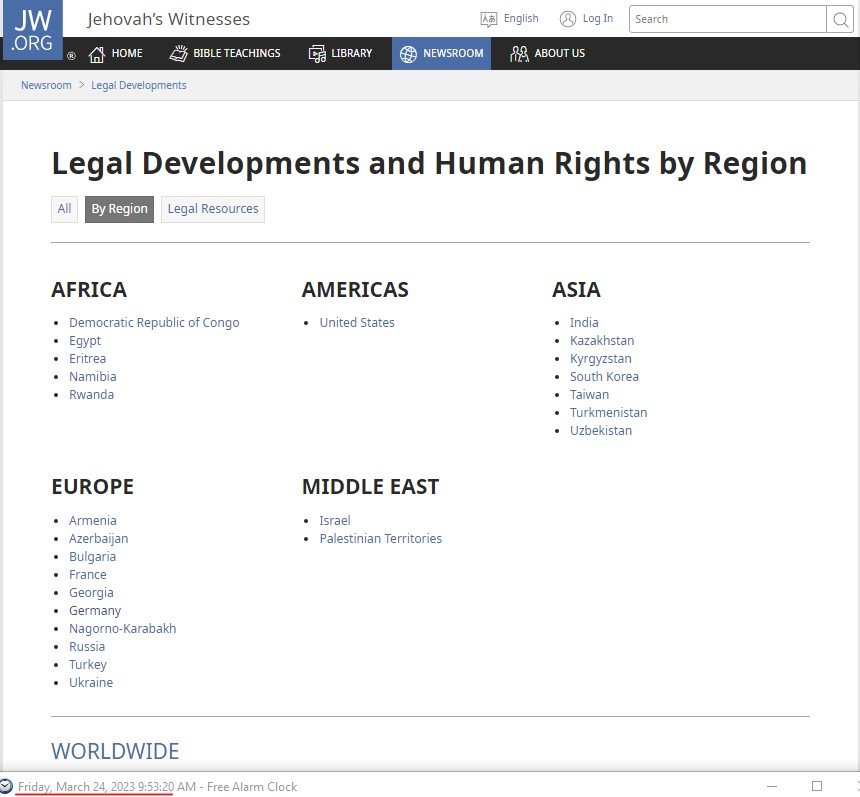The image size is (860, 797).
Task: Click the MIDDLE EAST region heading
Action: (x=371, y=487)
